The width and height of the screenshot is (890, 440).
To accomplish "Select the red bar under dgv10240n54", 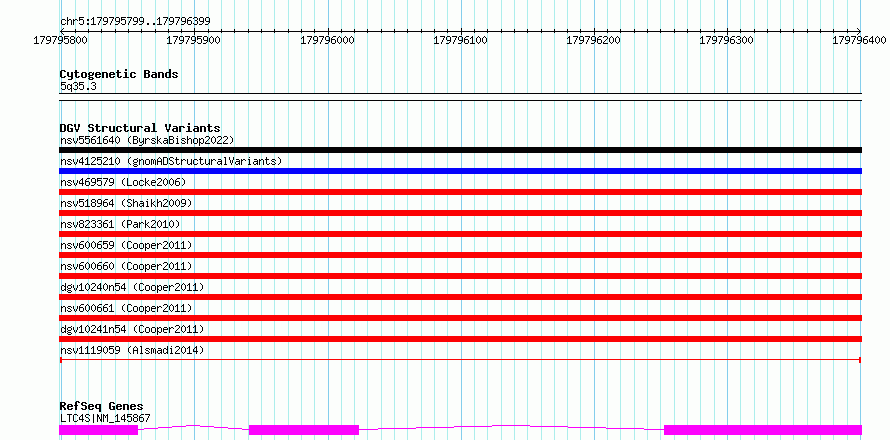I will [460, 297].
